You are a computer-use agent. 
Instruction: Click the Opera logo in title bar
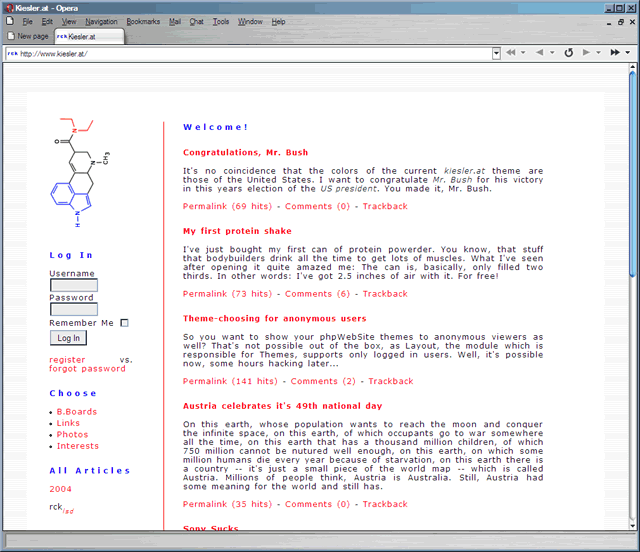click(x=9, y=8)
